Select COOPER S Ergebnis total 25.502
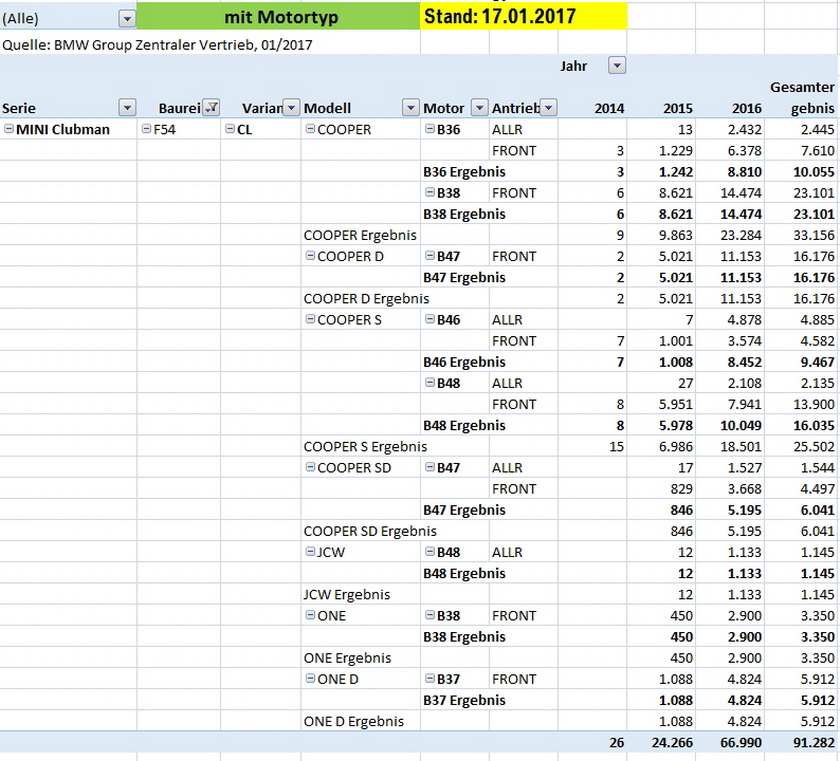Screen dimensions: 840x761 click(x=814, y=447)
